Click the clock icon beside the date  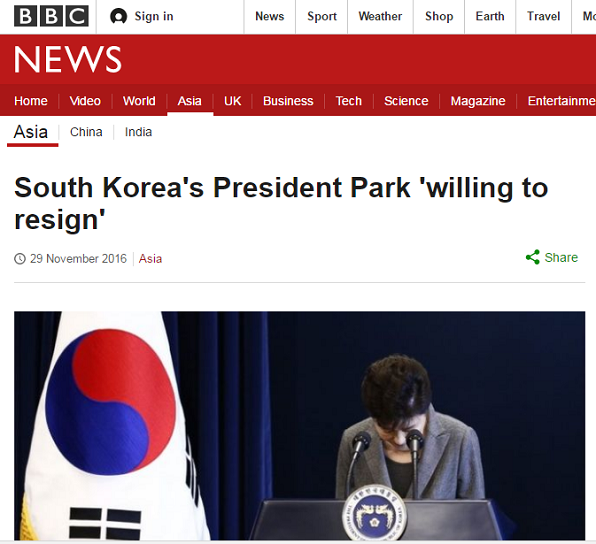[20, 259]
